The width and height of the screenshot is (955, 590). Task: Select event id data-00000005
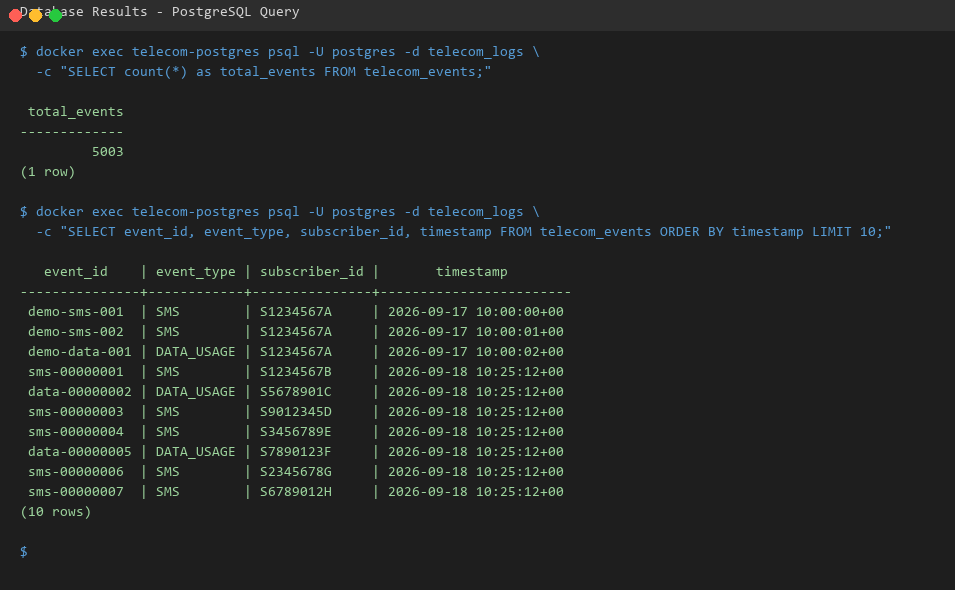79,452
